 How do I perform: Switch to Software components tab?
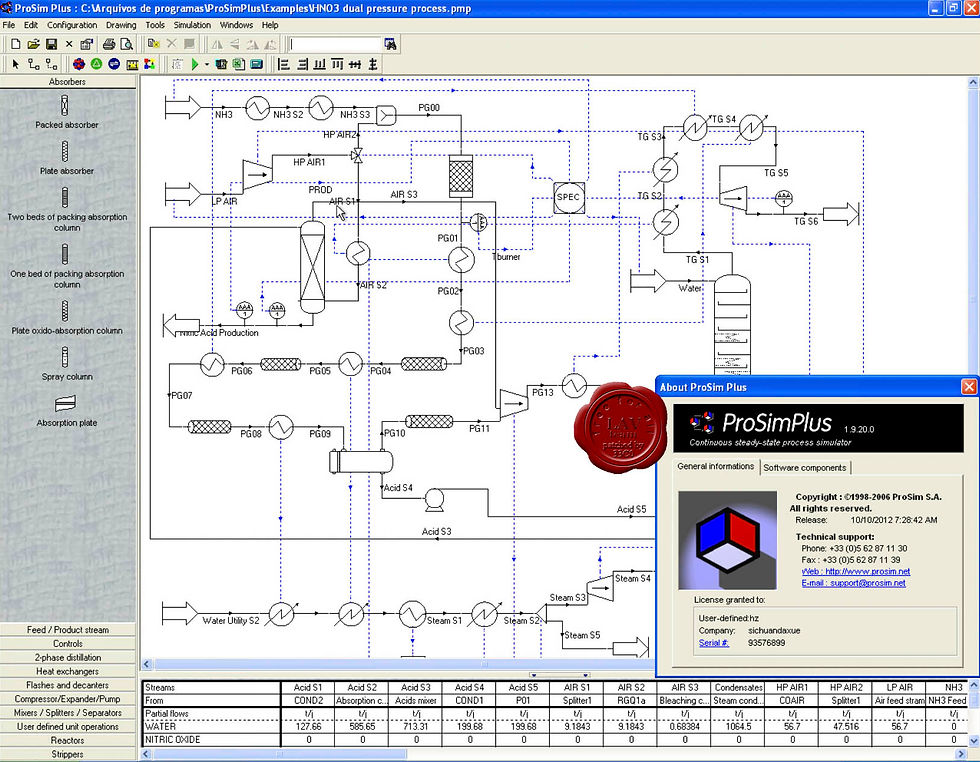pos(804,468)
